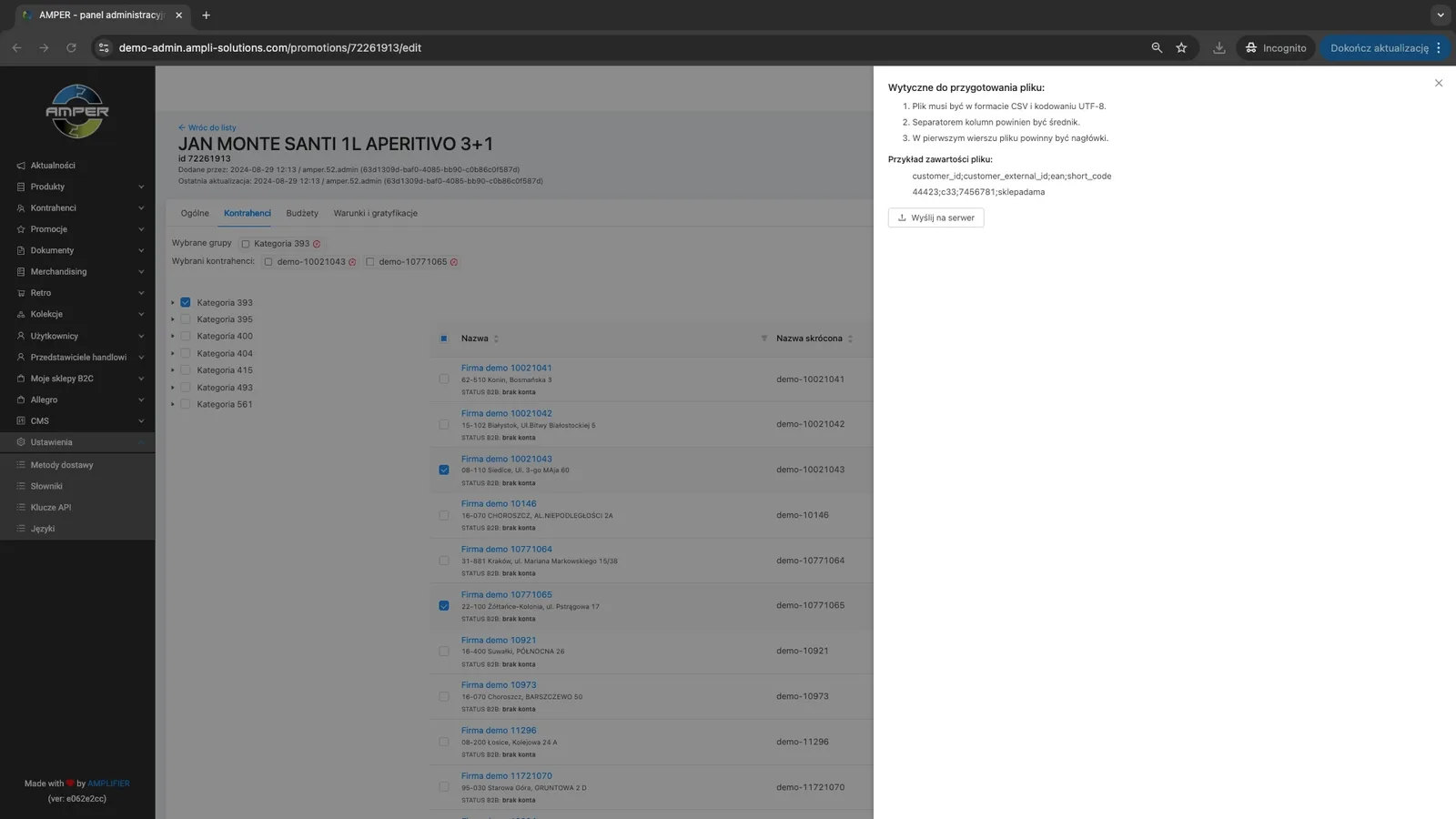1456x819 pixels.
Task: Reload the current browser page
Action: click(x=71, y=48)
